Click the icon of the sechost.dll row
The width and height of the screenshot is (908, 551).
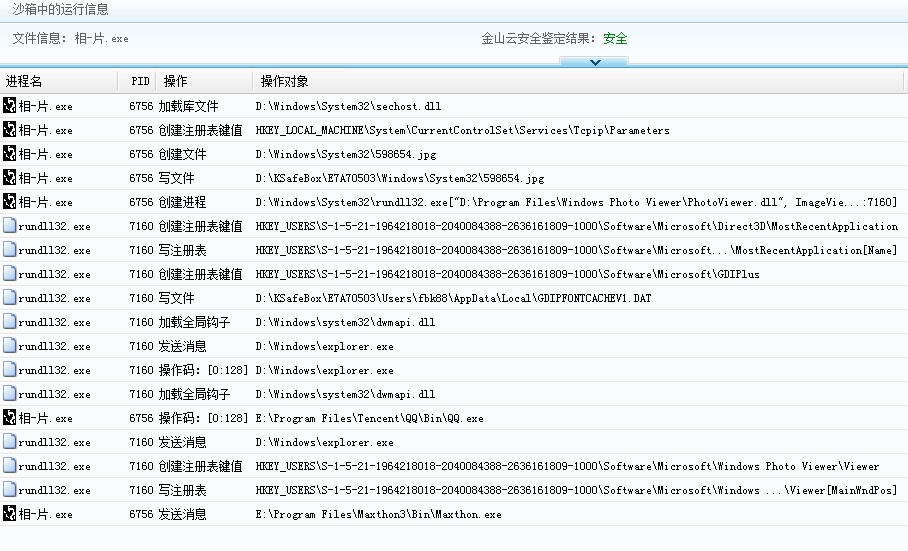click(9, 105)
